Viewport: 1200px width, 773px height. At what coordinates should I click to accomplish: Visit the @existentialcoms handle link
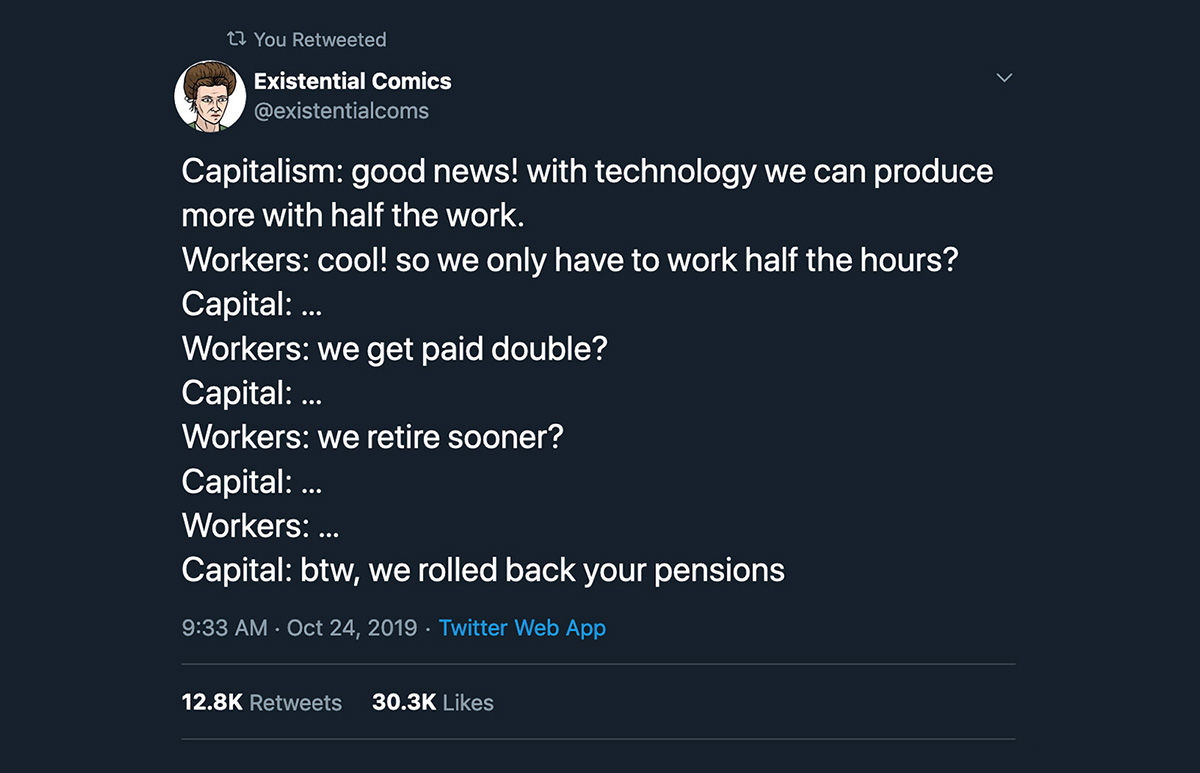tap(341, 111)
